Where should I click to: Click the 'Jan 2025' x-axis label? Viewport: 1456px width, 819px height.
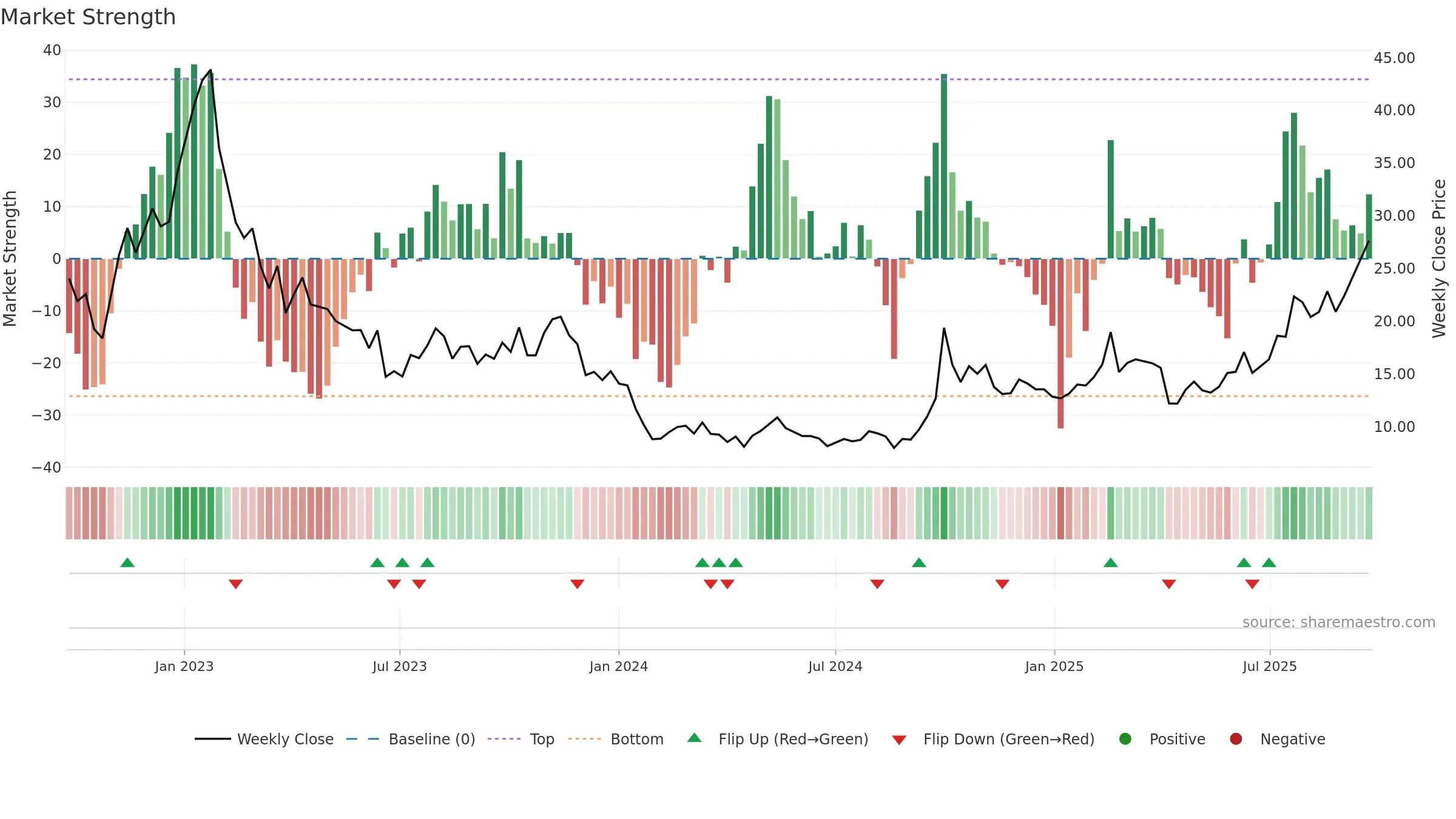[1054, 666]
